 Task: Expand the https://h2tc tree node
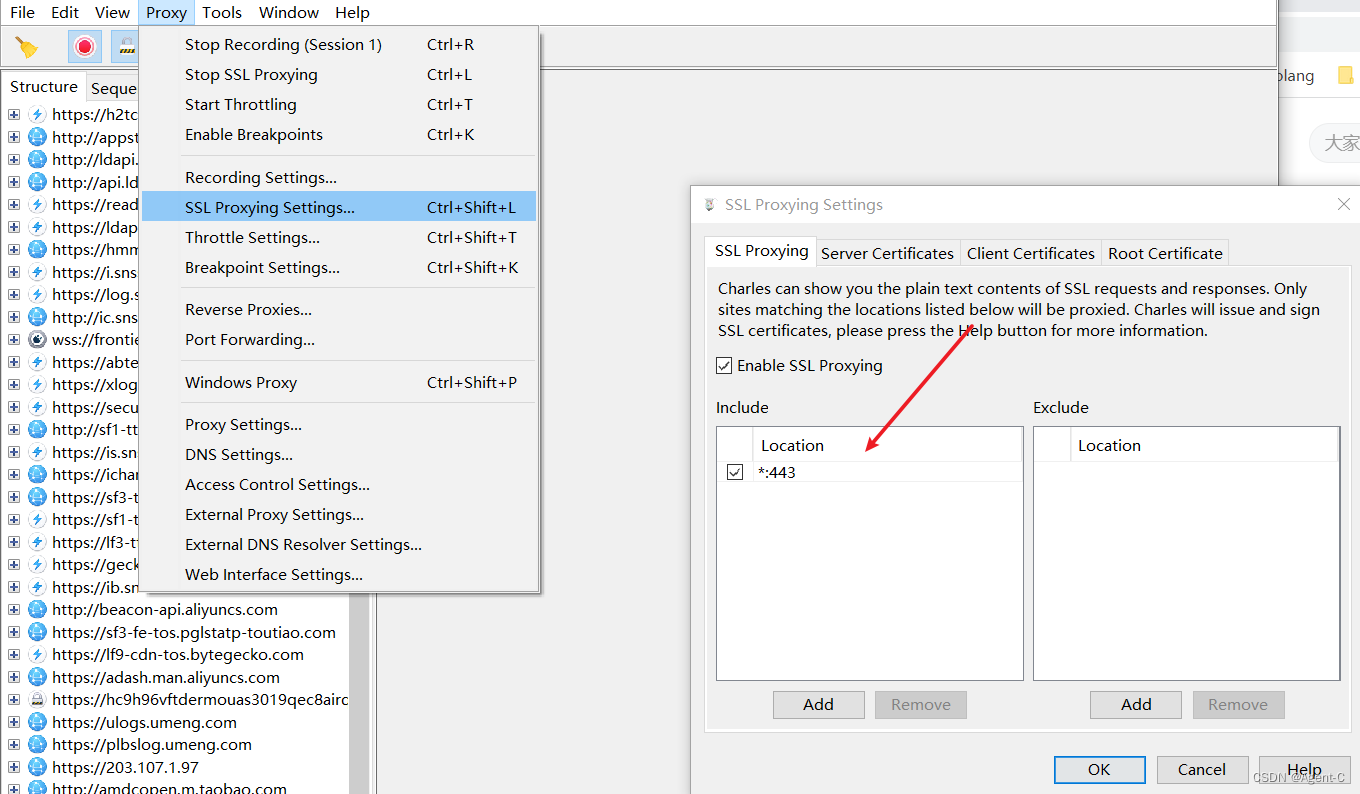click(x=14, y=114)
